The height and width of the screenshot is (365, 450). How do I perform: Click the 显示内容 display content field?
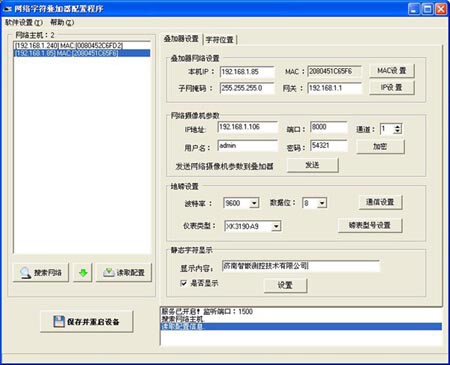point(301,266)
